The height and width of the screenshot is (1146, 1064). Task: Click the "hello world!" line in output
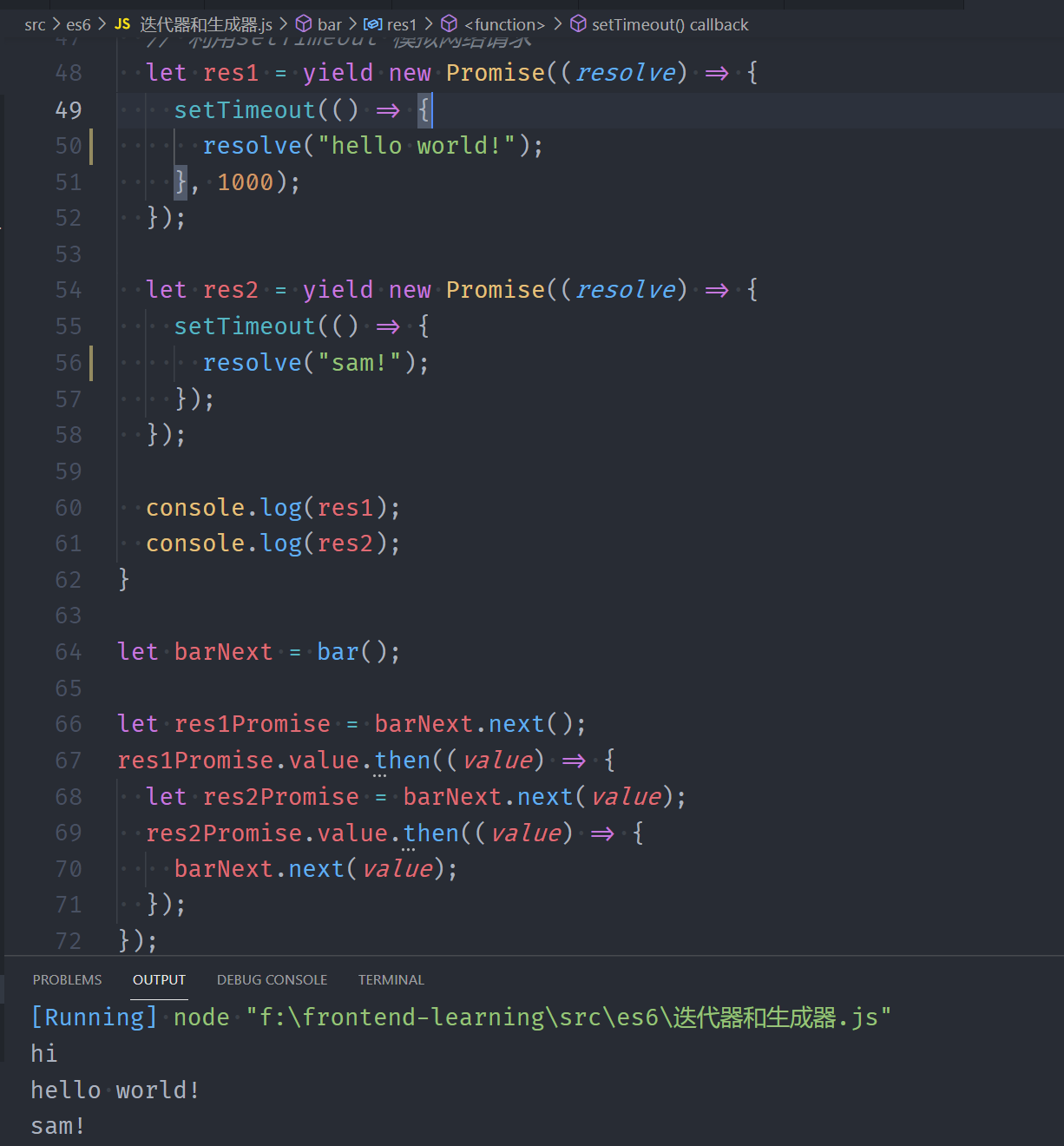[x=115, y=1090]
